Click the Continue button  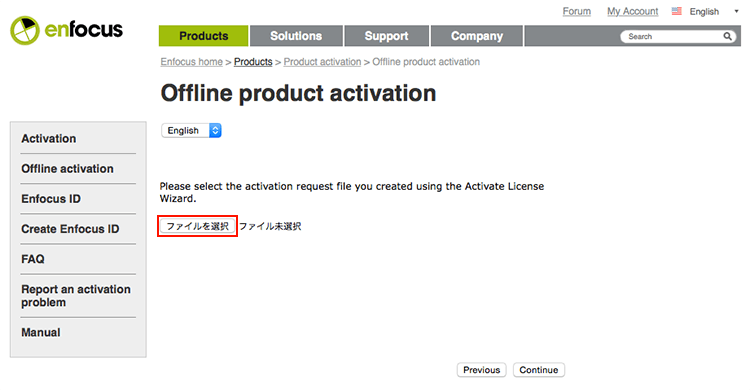pos(539,370)
